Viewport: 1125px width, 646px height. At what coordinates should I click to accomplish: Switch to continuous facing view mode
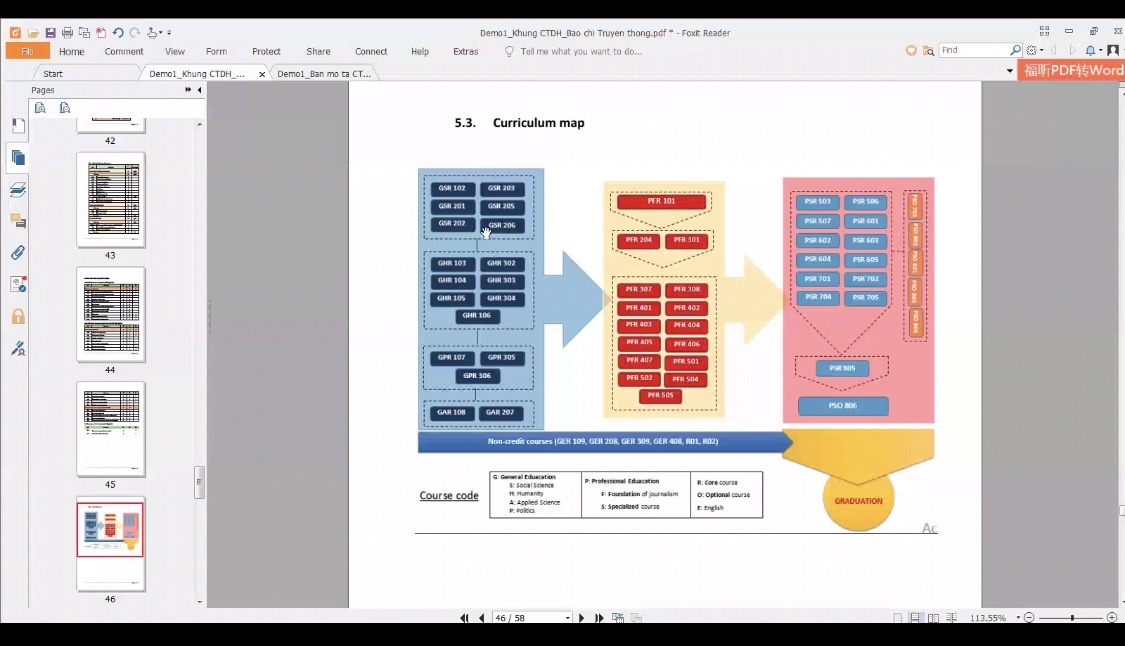pyautogui.click(x=952, y=618)
